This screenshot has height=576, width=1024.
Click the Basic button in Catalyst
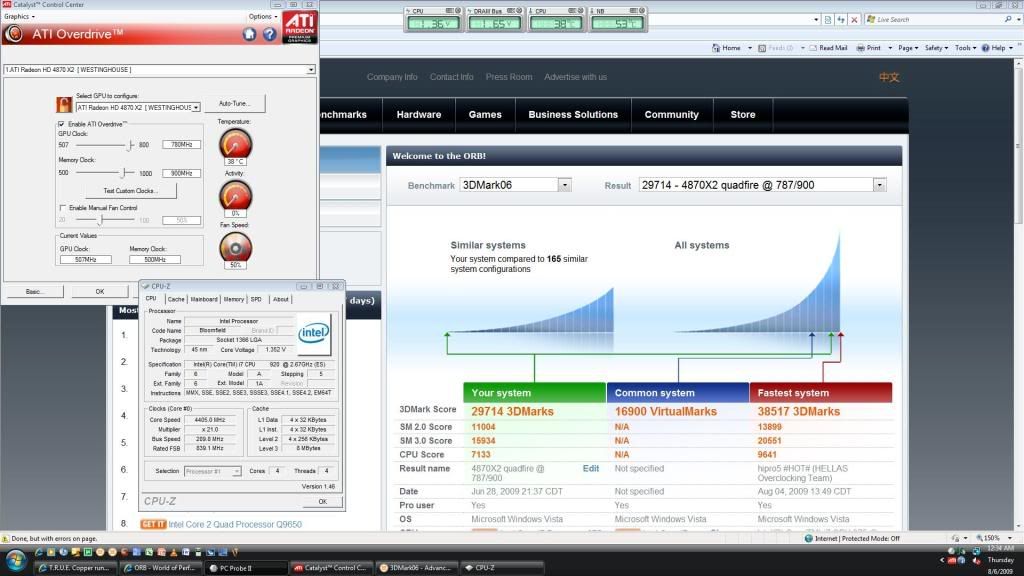(34, 291)
